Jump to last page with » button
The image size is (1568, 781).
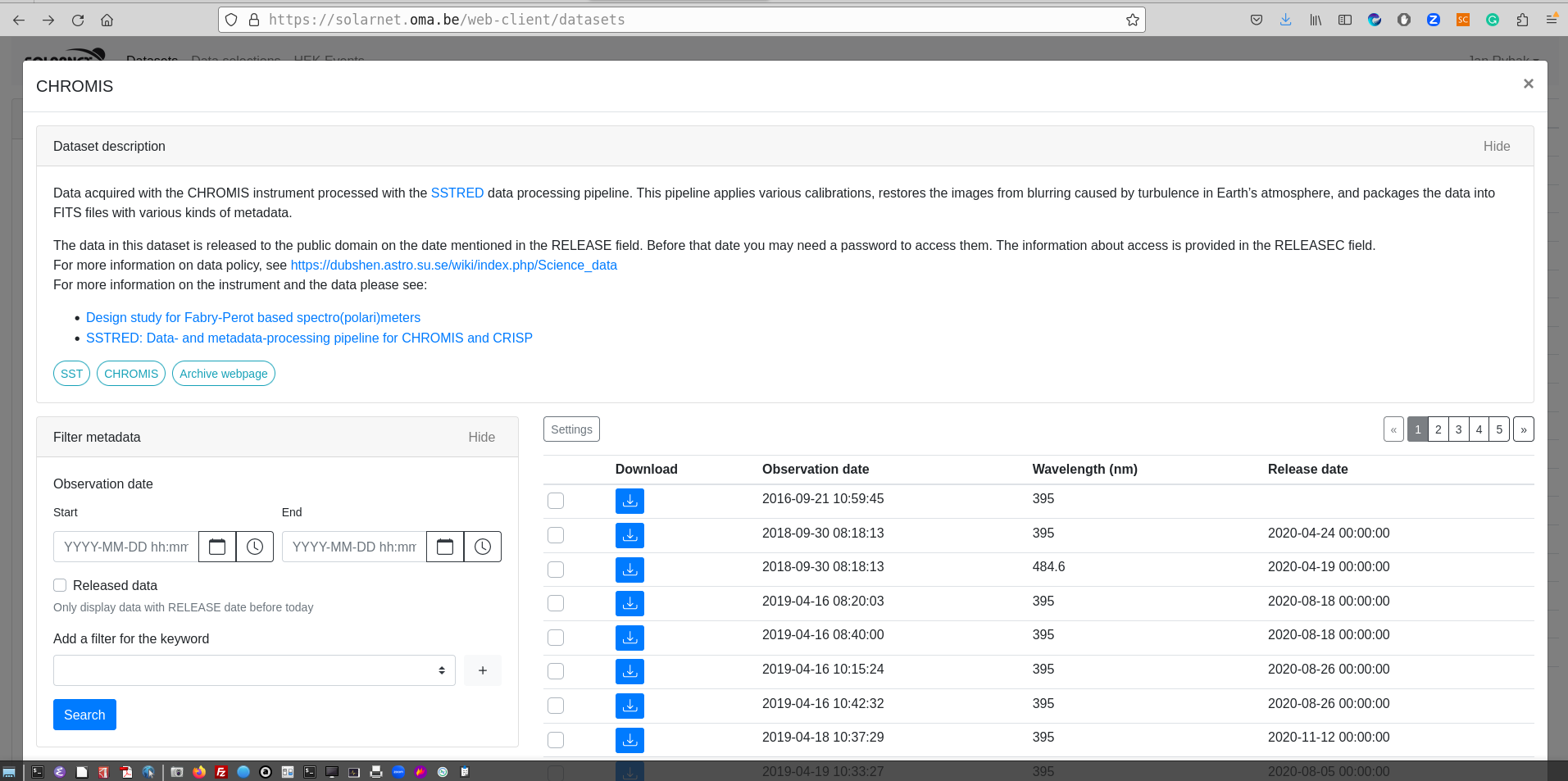pos(1523,429)
